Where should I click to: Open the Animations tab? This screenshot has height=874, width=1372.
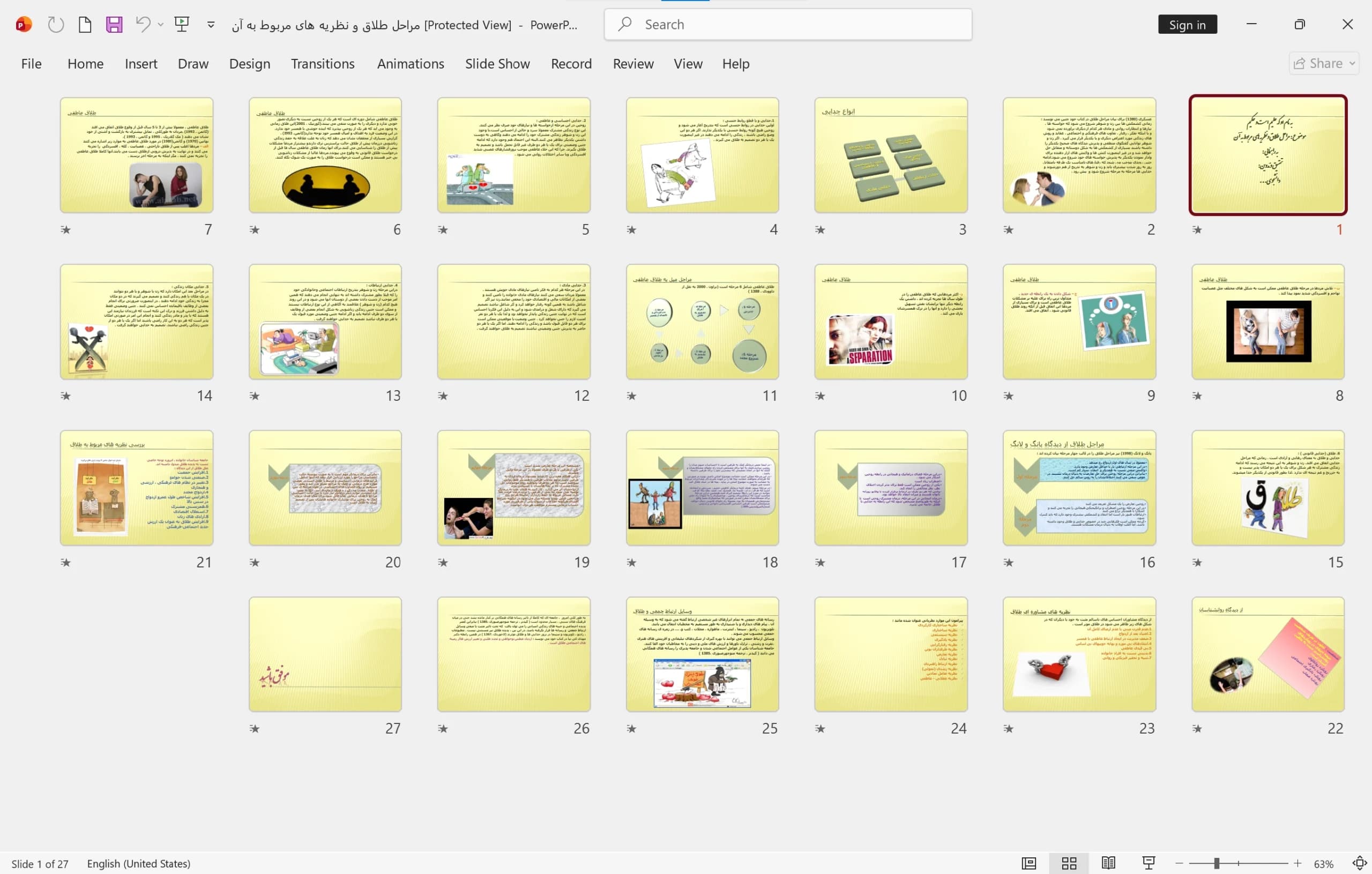(410, 64)
